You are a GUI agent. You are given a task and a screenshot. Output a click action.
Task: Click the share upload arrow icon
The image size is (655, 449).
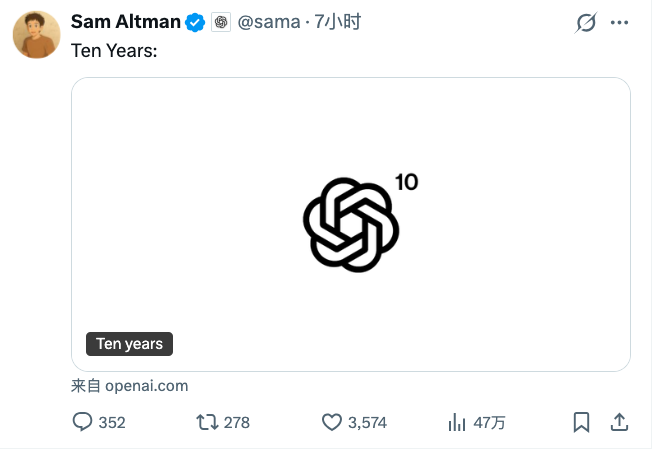coord(619,422)
